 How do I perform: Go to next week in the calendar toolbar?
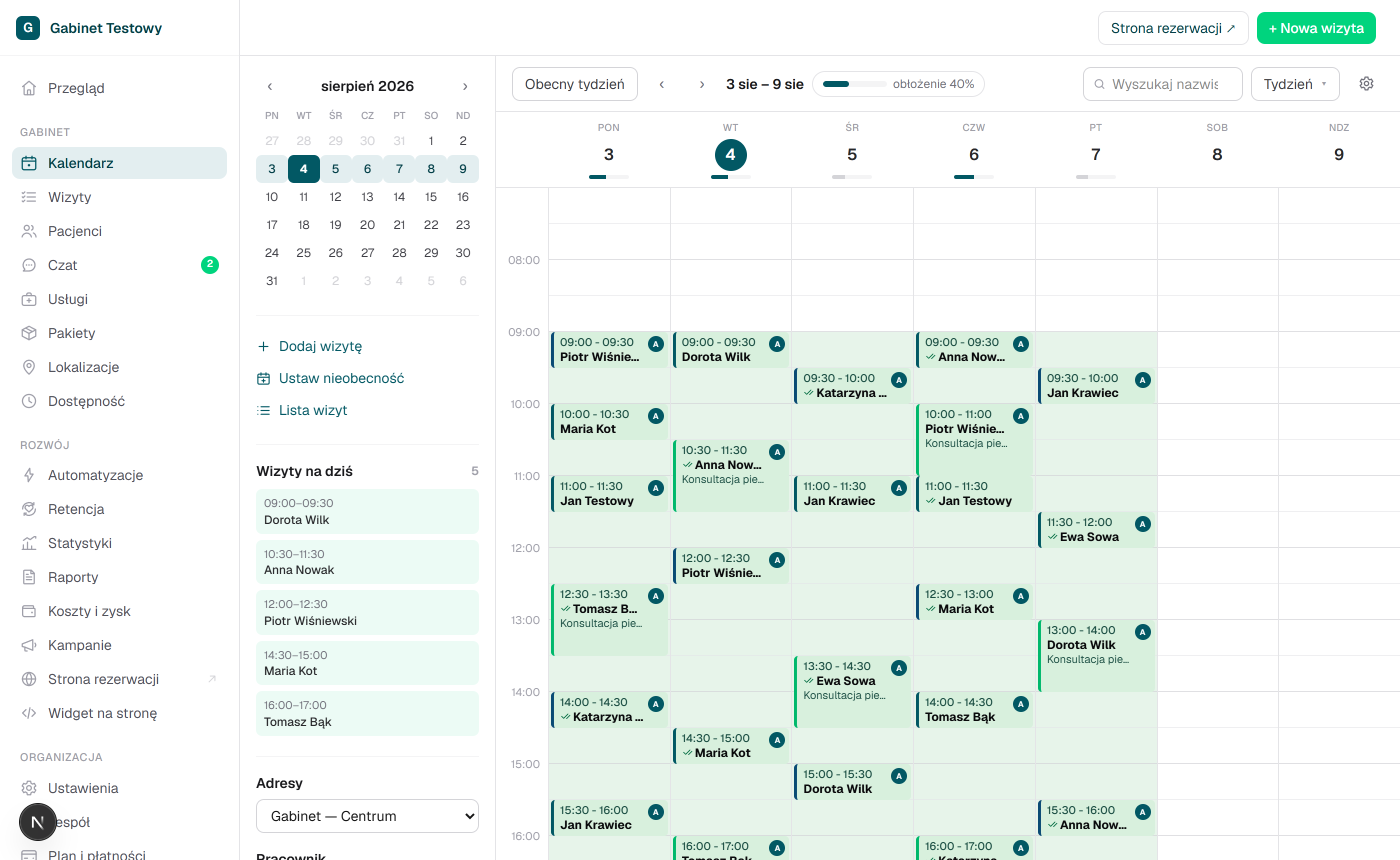(701, 84)
